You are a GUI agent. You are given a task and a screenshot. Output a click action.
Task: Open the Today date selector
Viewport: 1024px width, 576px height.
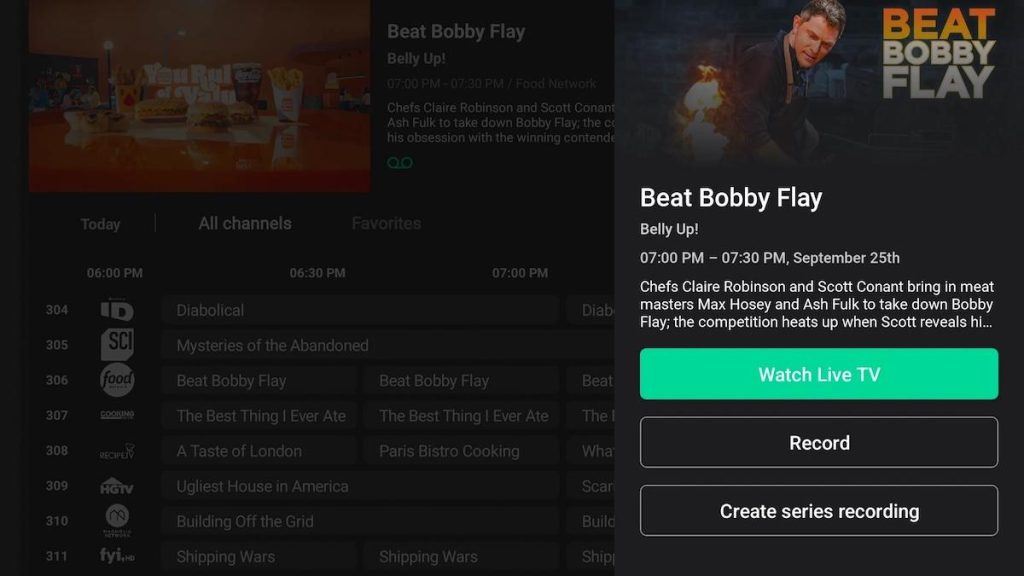click(x=100, y=224)
